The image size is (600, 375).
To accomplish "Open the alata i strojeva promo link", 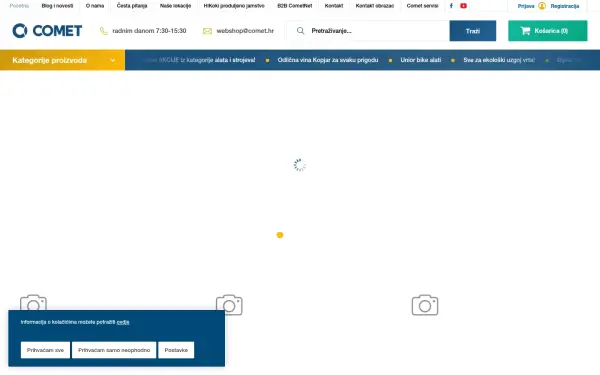I will coord(201,60).
